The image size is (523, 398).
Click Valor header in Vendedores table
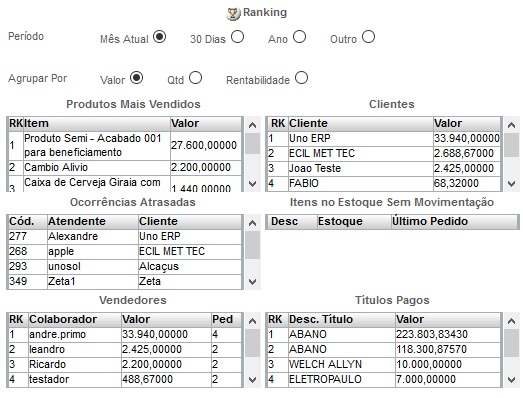166,319
